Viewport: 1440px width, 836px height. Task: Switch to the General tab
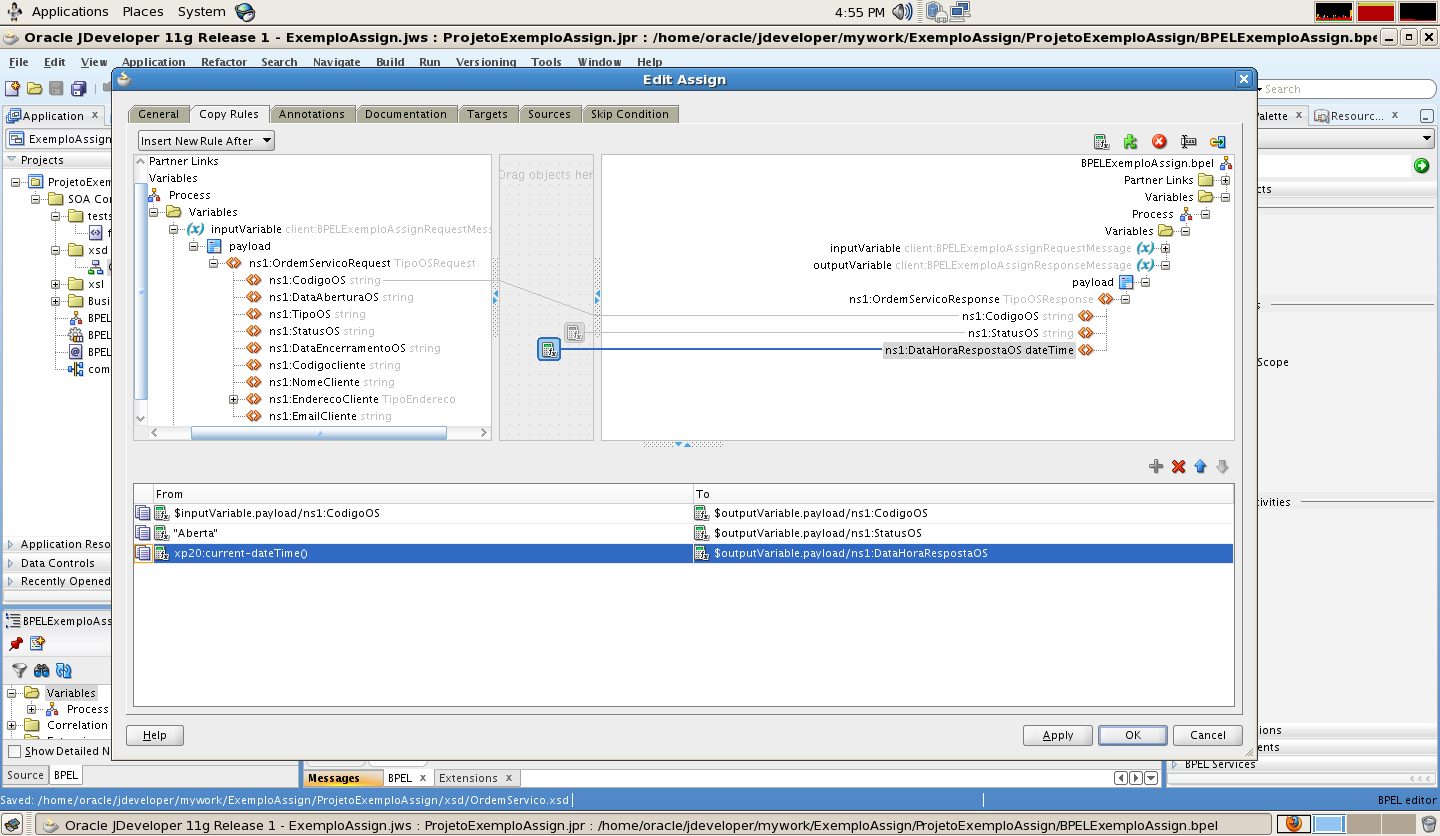click(158, 114)
